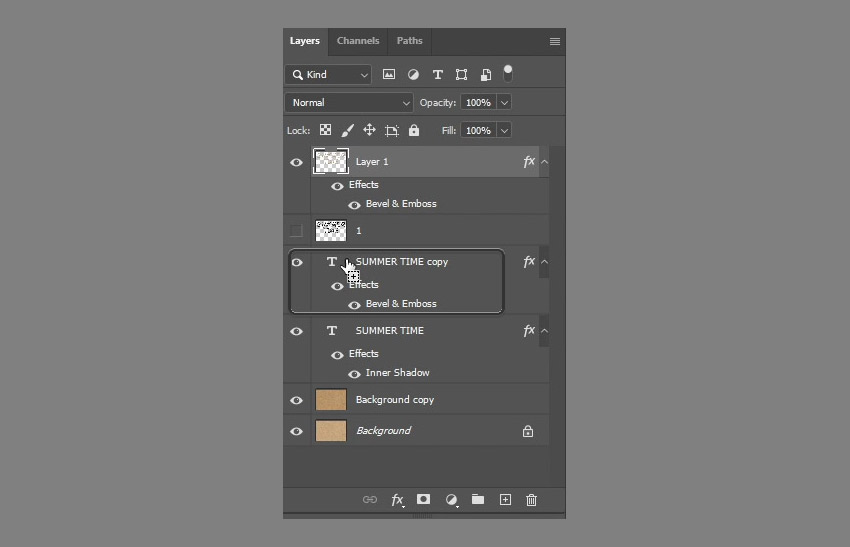Hide SUMMER TIME copy Bevel & Emboss
Image resolution: width=850 pixels, height=547 pixels.
(x=354, y=305)
